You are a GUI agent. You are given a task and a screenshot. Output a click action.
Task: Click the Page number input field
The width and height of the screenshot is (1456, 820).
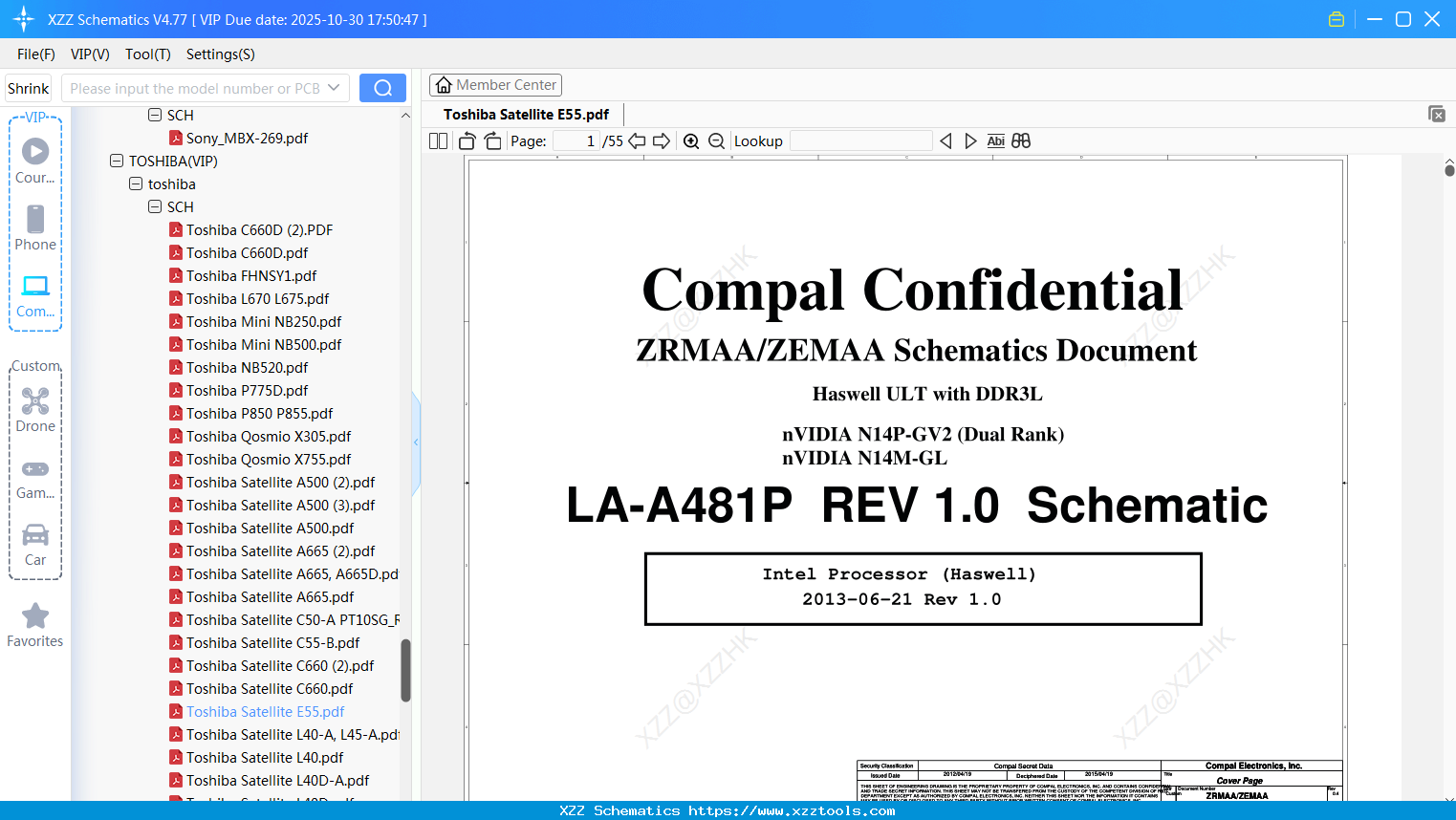pyautogui.click(x=576, y=141)
